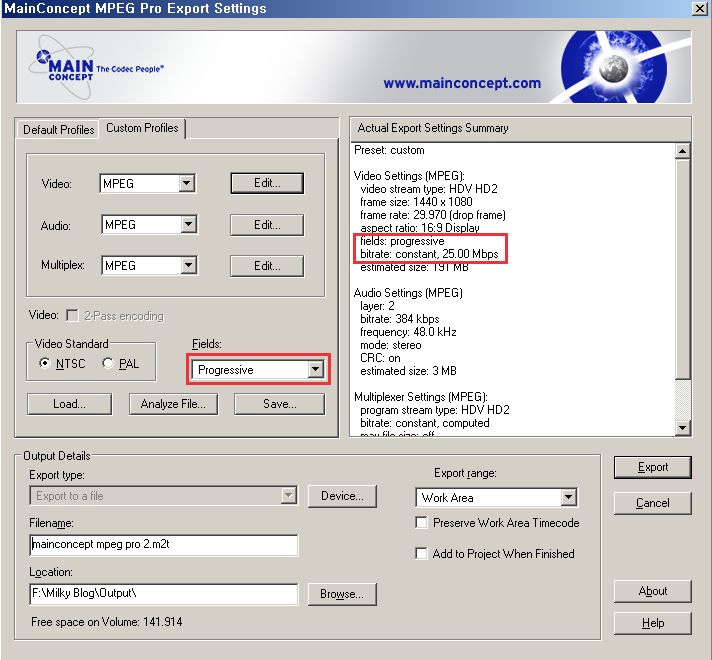Viewport: 712px width, 660px height.
Task: Click the Device... button
Action: click(342, 496)
